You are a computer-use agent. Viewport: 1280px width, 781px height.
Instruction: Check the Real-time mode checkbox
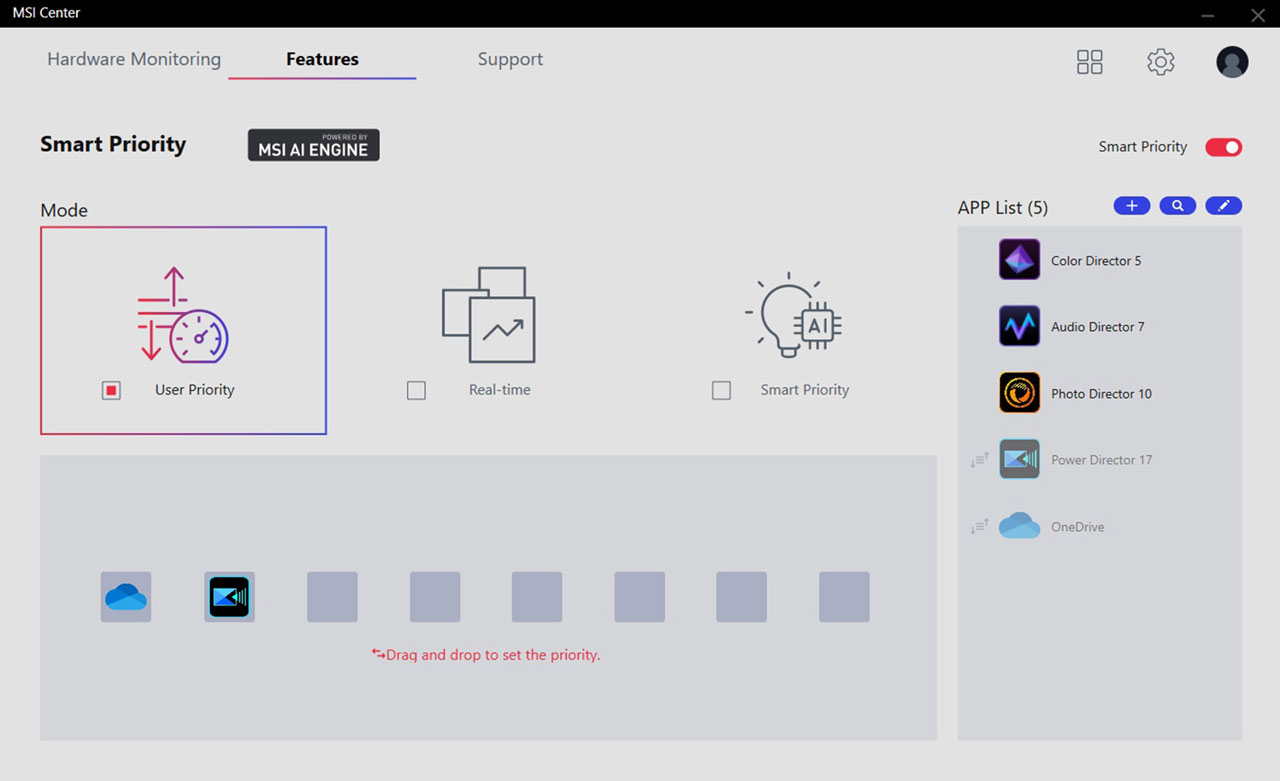[416, 390]
